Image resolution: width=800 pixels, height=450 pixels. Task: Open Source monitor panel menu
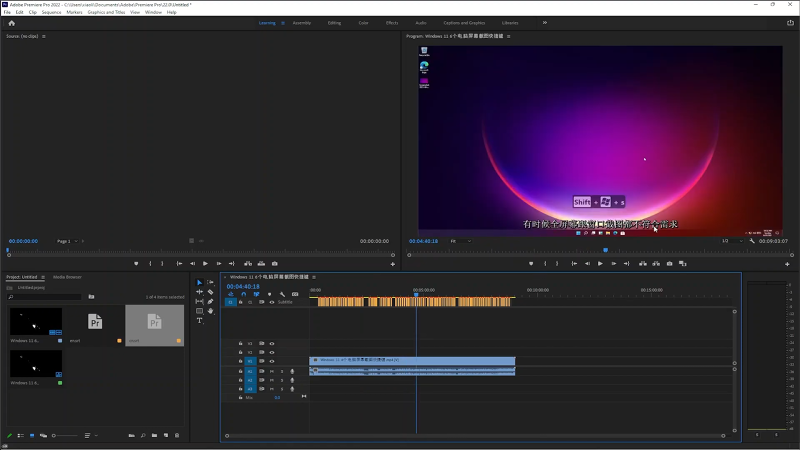44,36
